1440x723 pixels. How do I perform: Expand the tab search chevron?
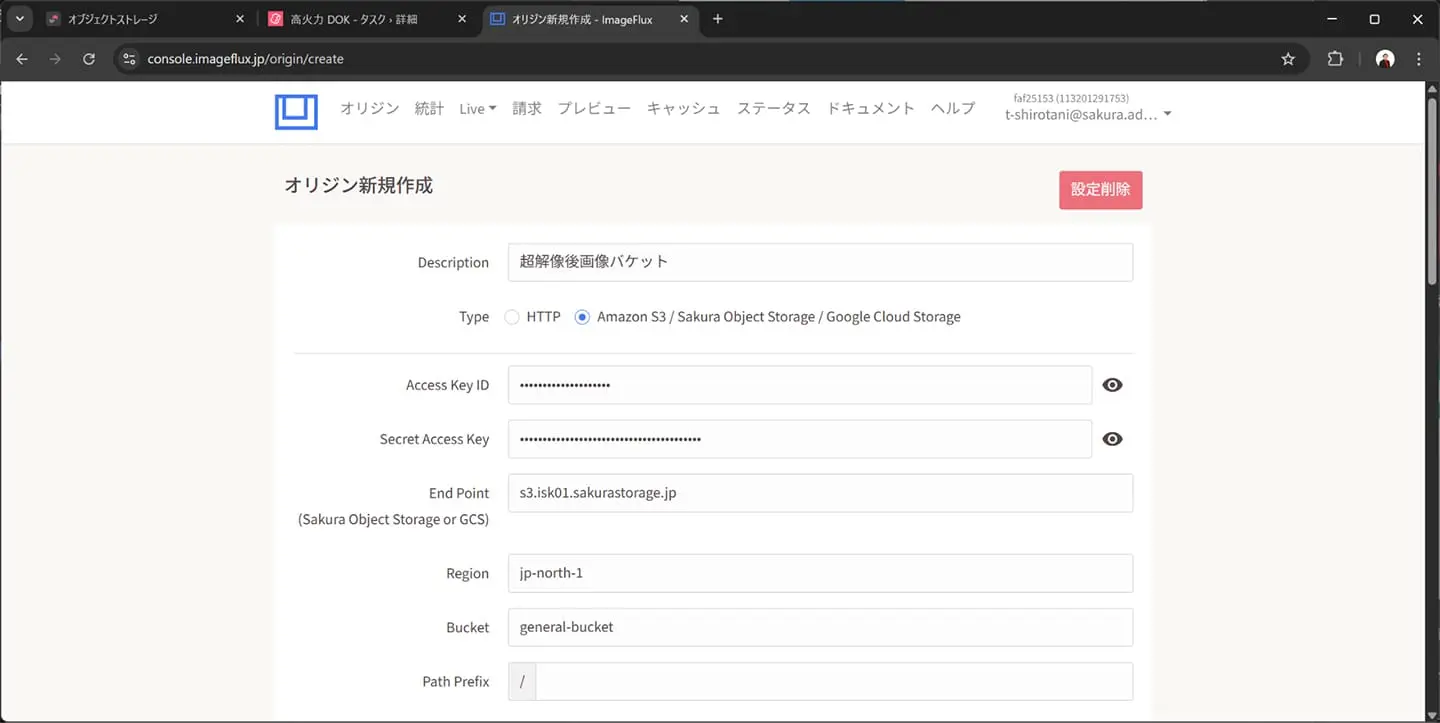19,19
